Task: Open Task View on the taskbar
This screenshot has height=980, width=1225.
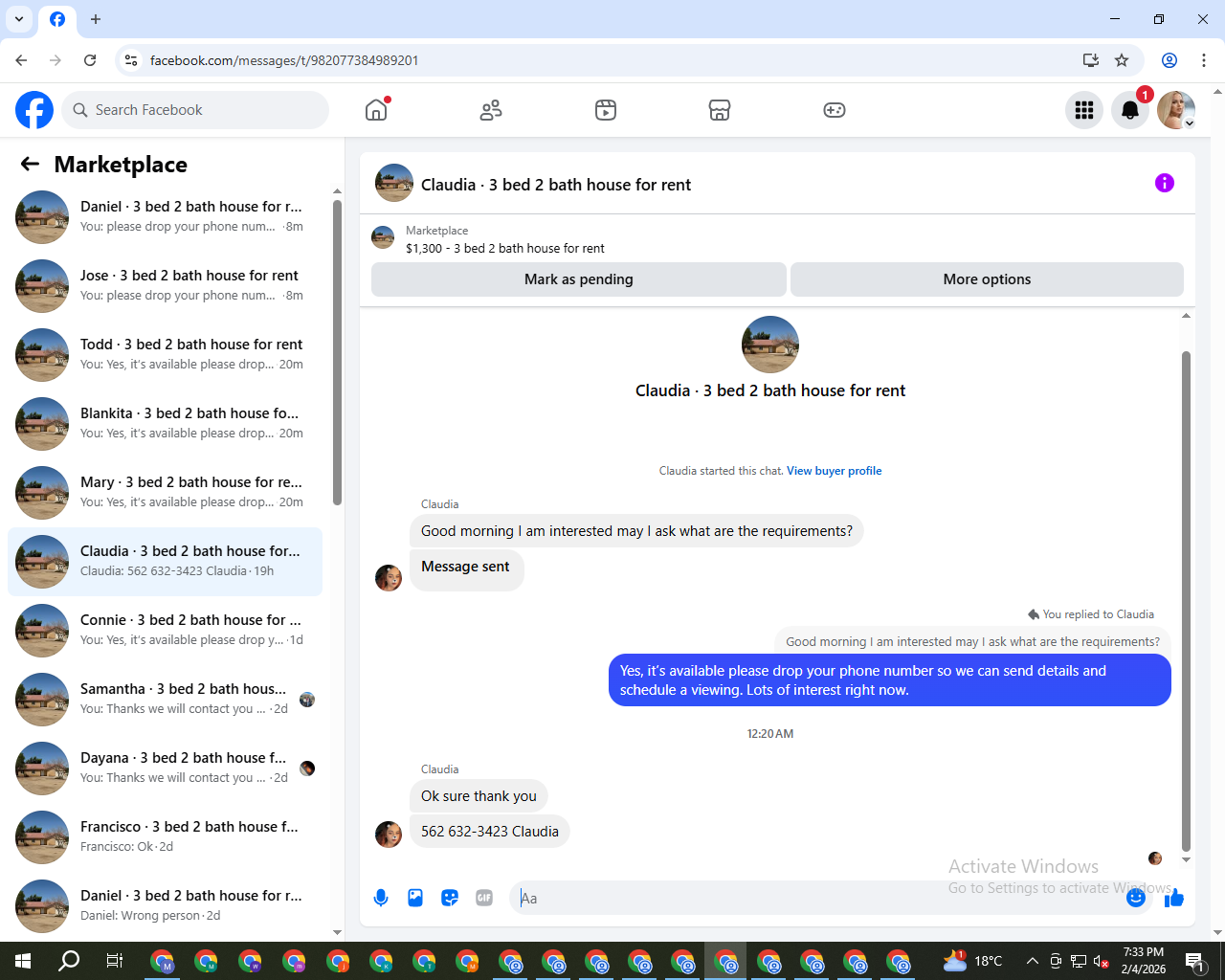Action: click(x=114, y=961)
